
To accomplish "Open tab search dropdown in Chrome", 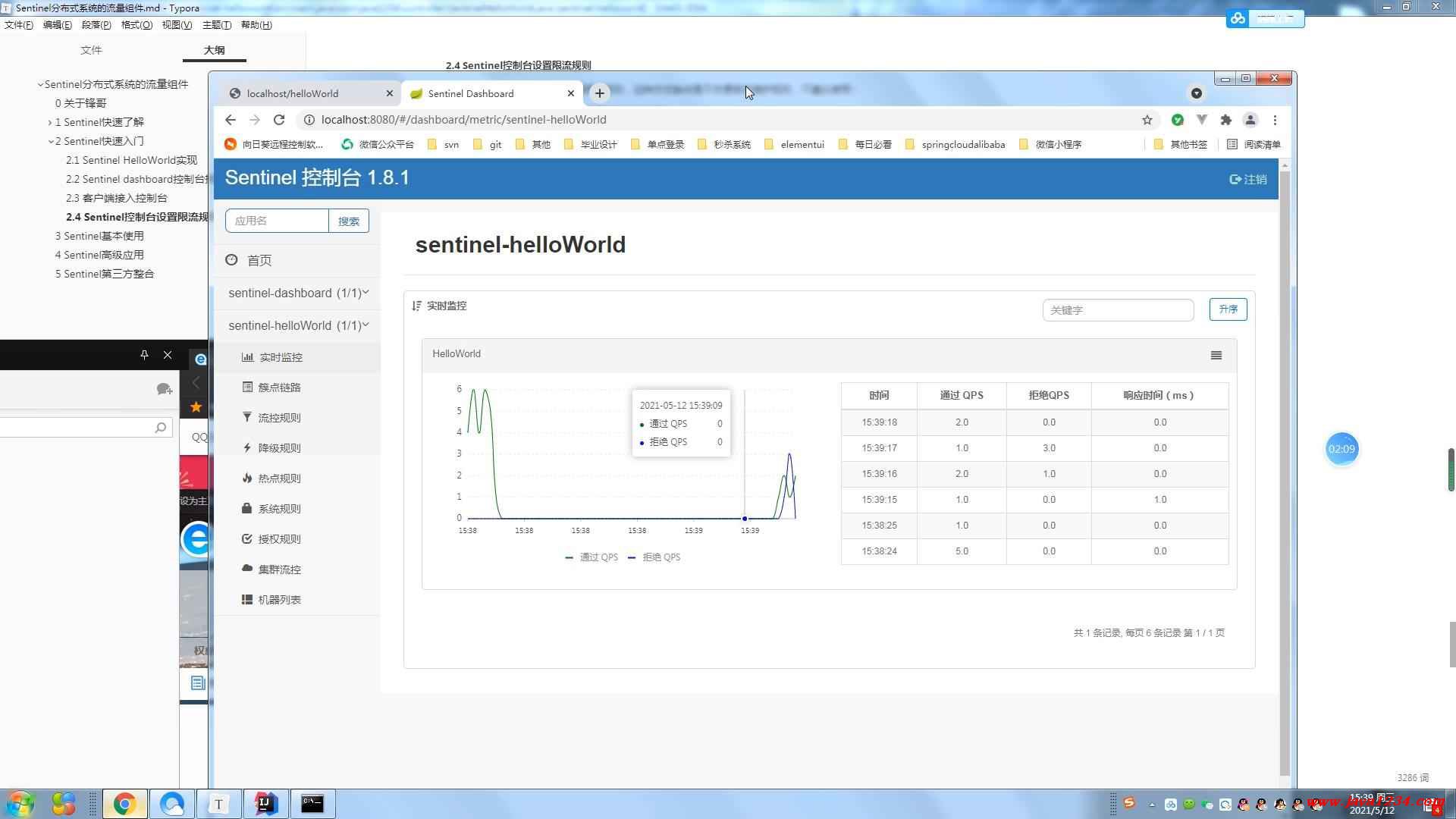I will [1197, 93].
